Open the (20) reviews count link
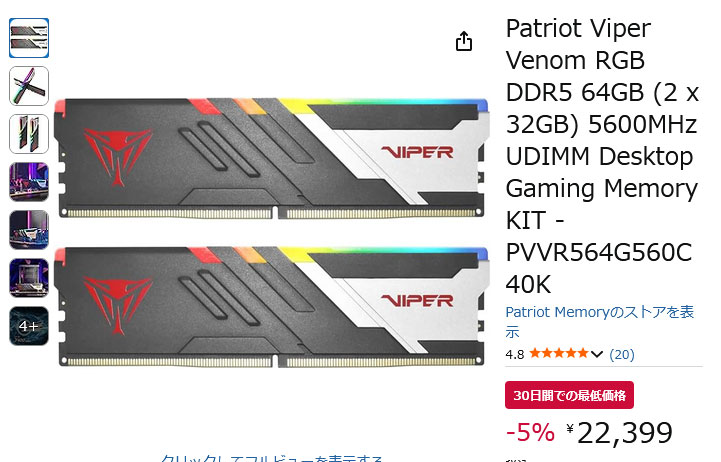Screen dimensions: 721x462 (622, 354)
